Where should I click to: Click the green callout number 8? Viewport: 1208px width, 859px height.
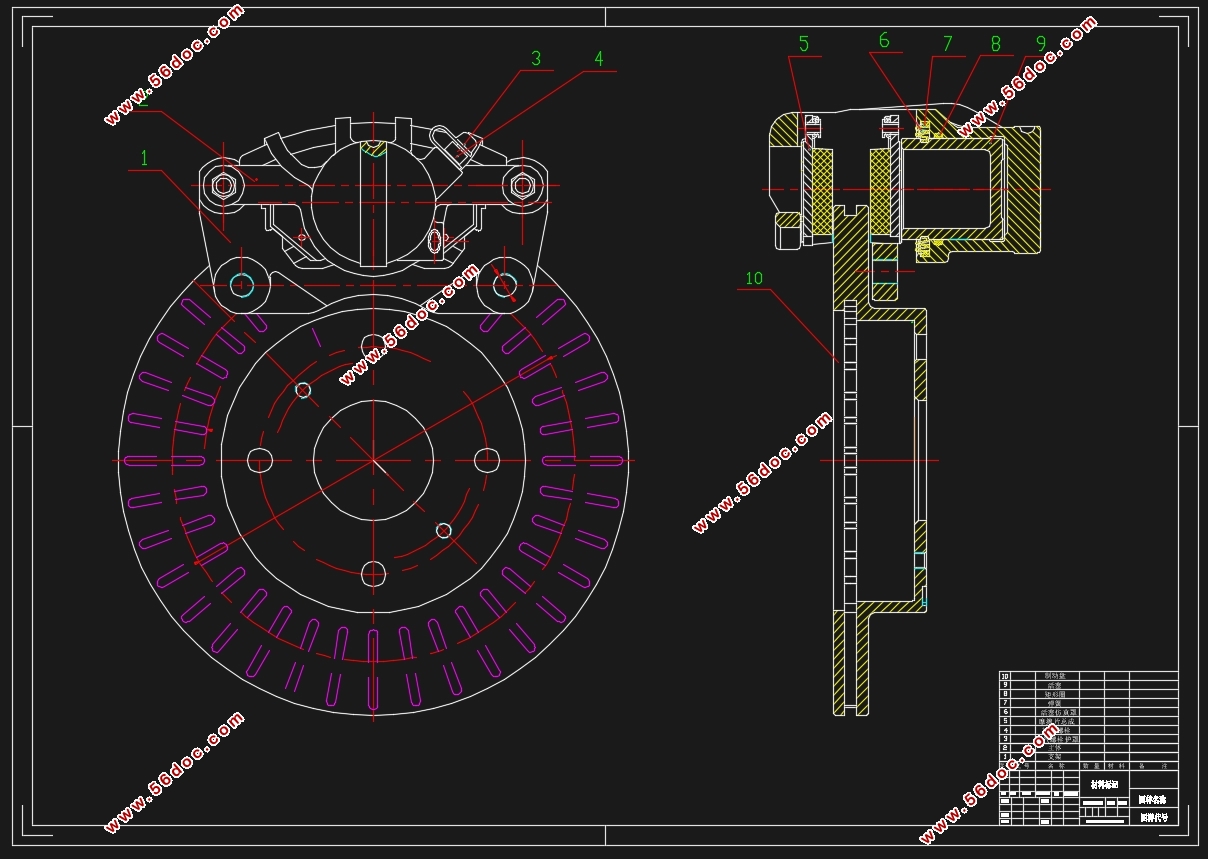996,44
